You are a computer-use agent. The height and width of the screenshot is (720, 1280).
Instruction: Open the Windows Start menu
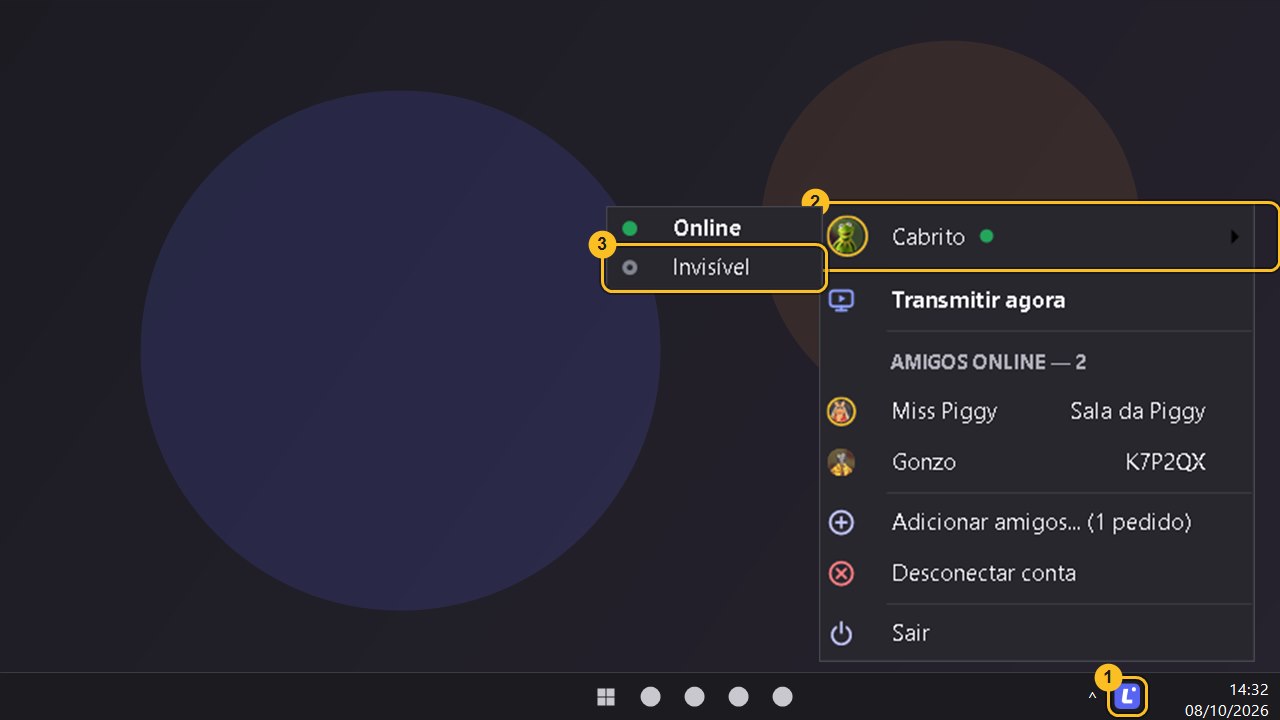[606, 697]
